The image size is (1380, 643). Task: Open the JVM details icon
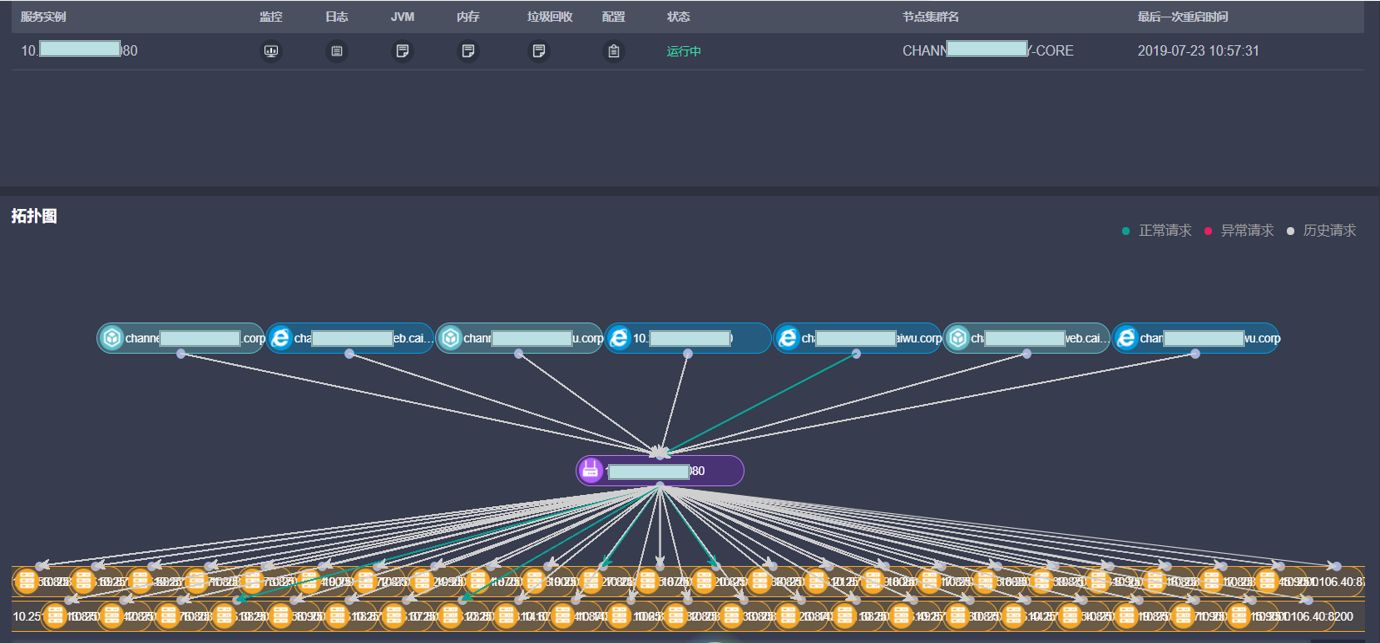[x=402, y=51]
